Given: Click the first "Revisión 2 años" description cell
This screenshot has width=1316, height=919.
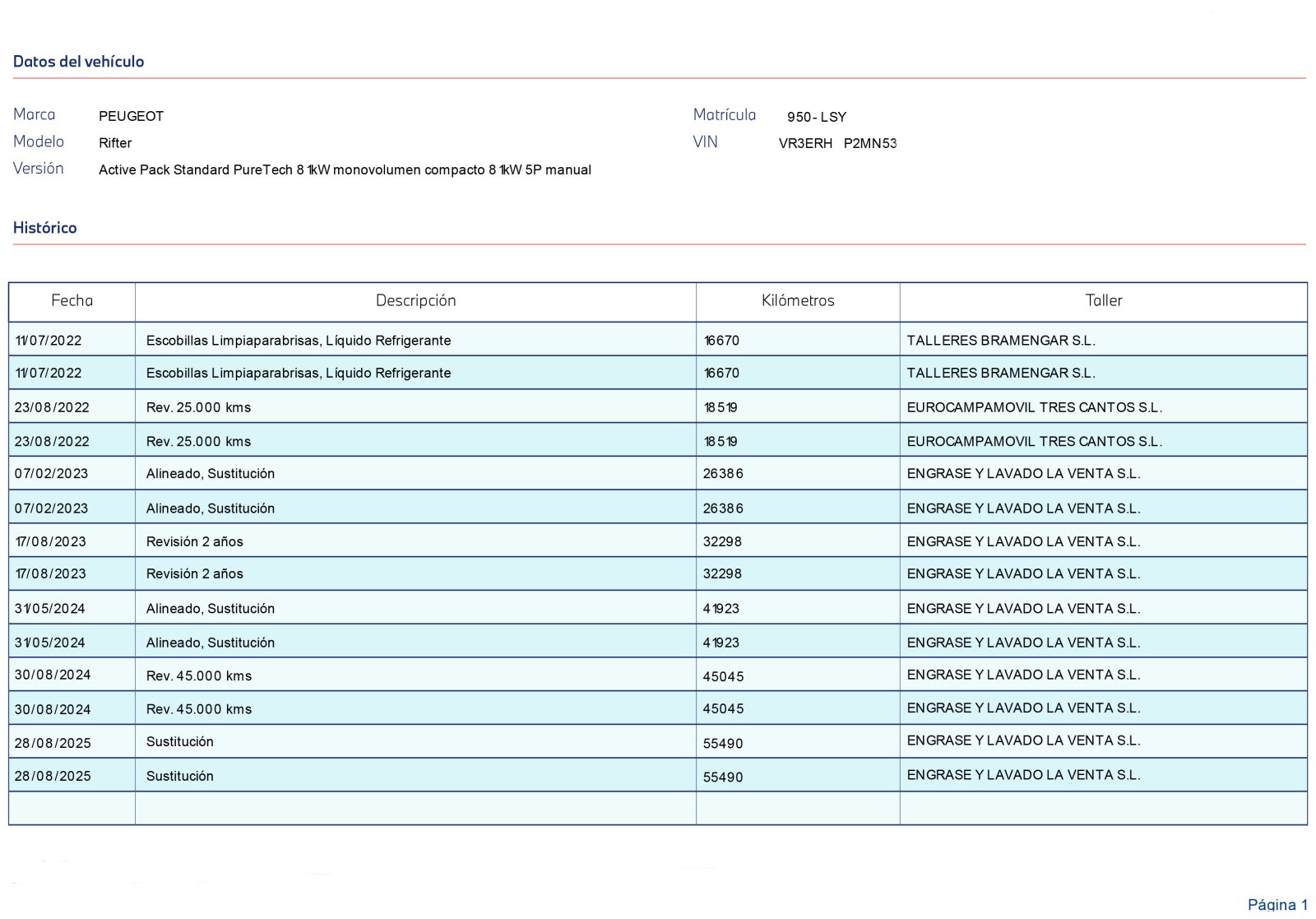Looking at the screenshot, I should 194,541.
